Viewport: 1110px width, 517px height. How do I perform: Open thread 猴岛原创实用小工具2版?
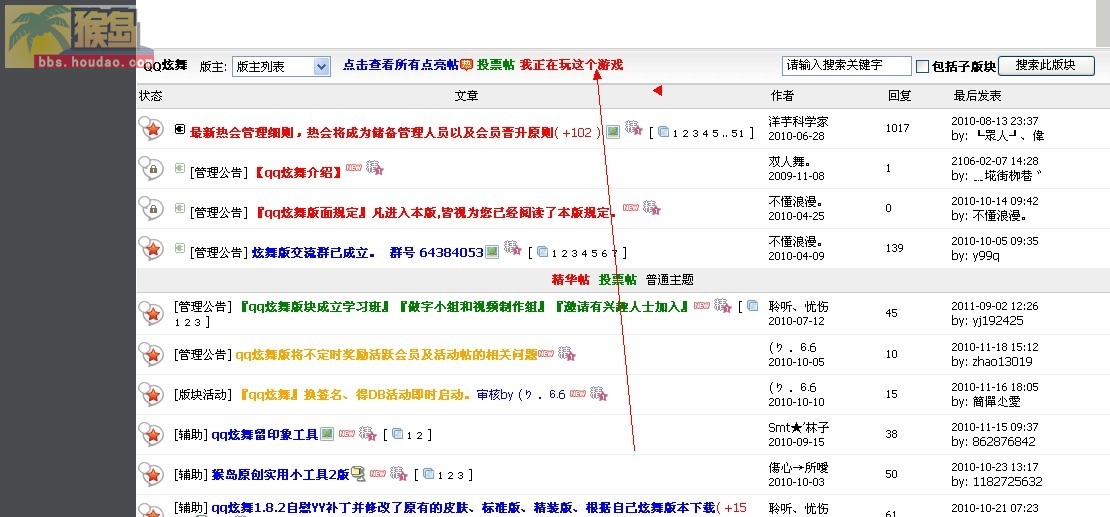click(x=280, y=475)
